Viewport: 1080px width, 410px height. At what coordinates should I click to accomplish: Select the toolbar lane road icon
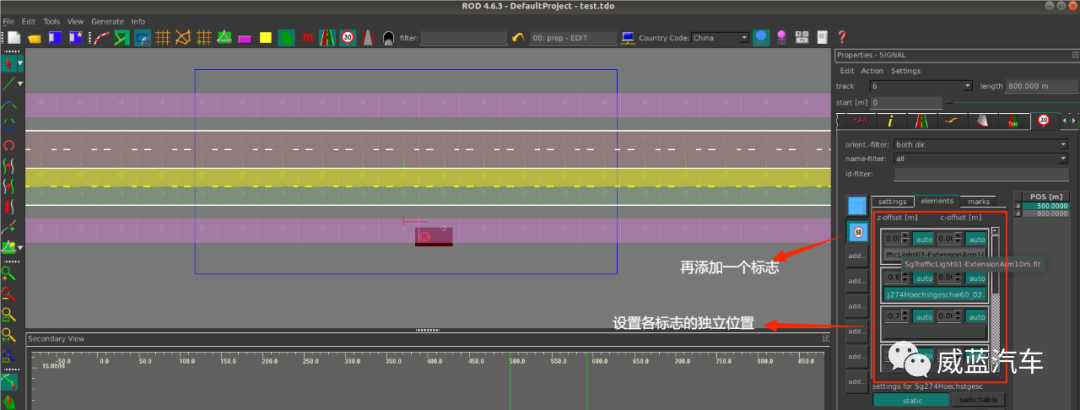327,38
